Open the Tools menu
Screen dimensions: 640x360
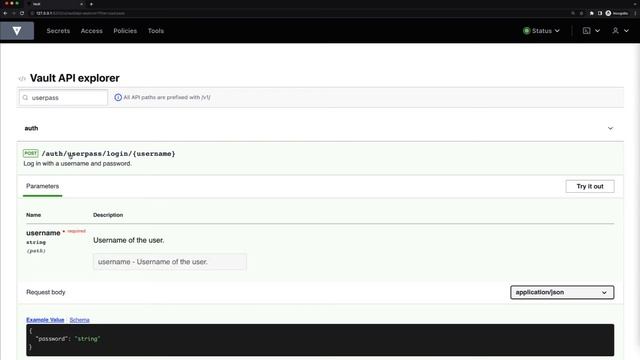pyautogui.click(x=156, y=31)
